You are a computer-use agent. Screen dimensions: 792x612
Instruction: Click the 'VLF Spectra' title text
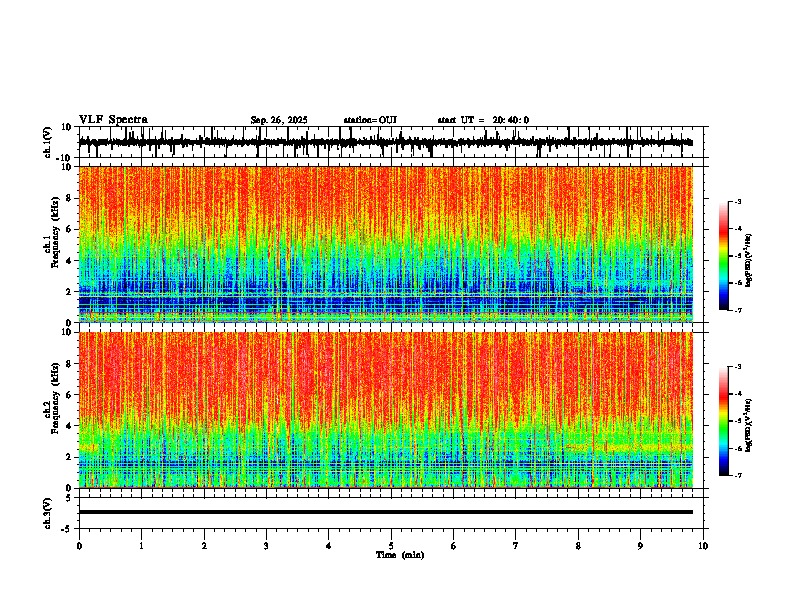(x=113, y=120)
